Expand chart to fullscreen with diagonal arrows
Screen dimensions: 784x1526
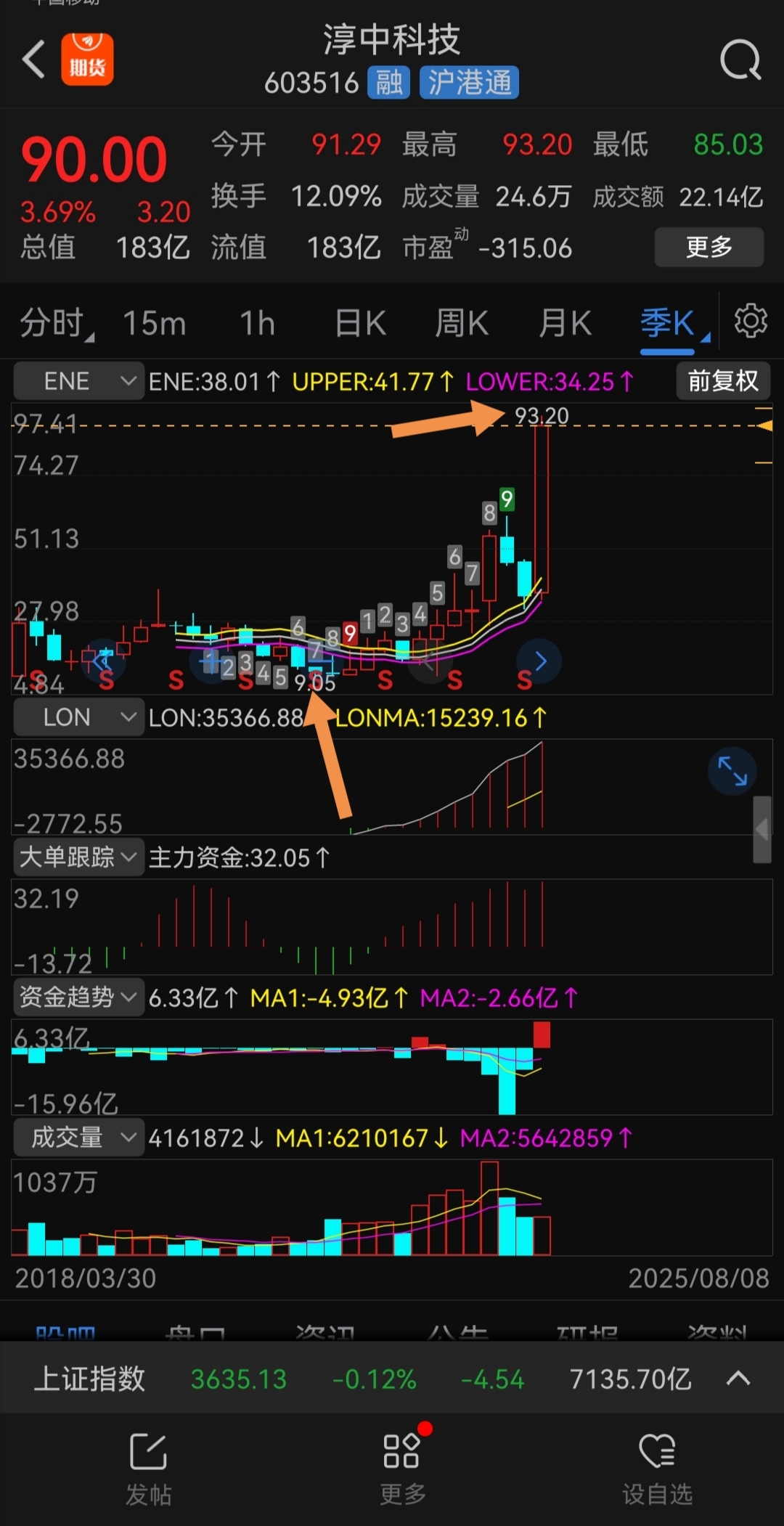[x=732, y=771]
